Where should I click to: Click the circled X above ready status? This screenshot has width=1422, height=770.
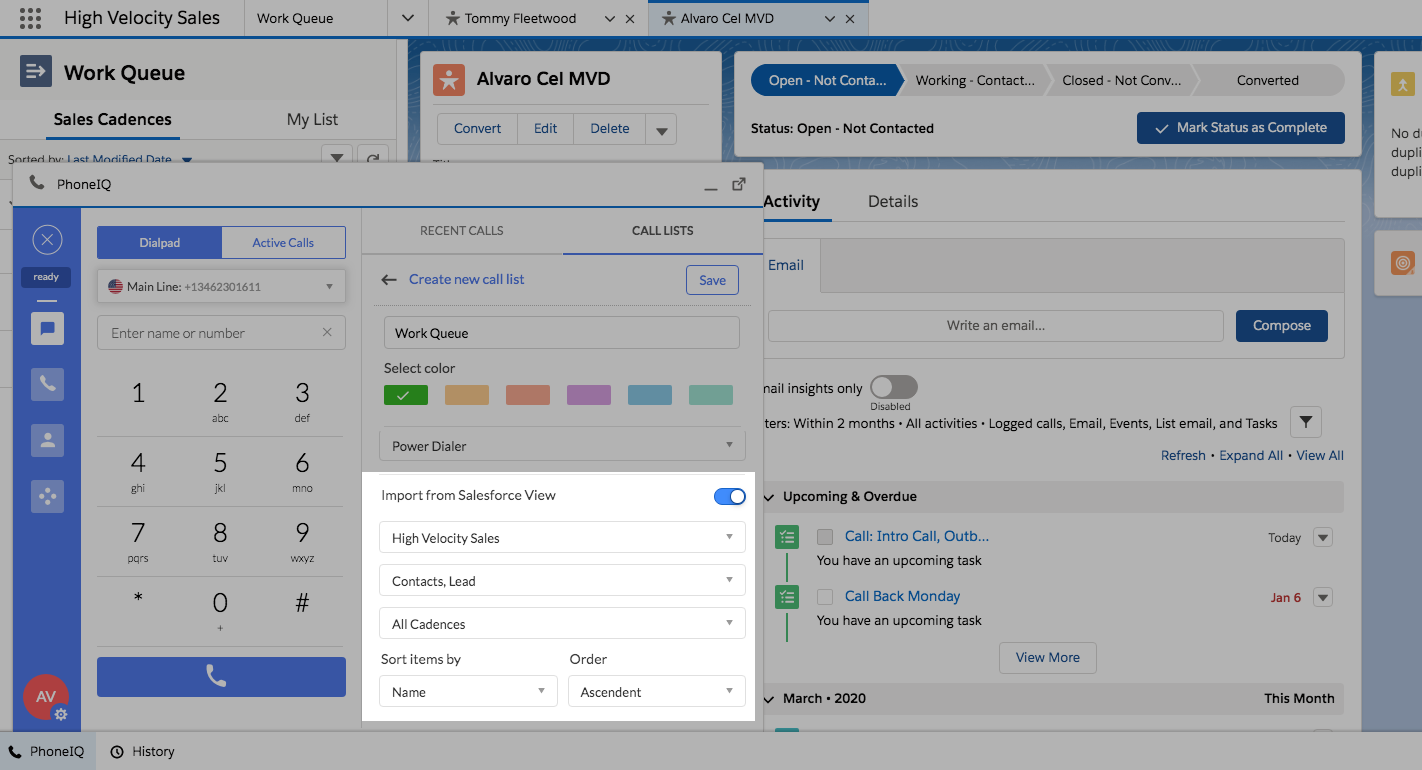pos(47,240)
